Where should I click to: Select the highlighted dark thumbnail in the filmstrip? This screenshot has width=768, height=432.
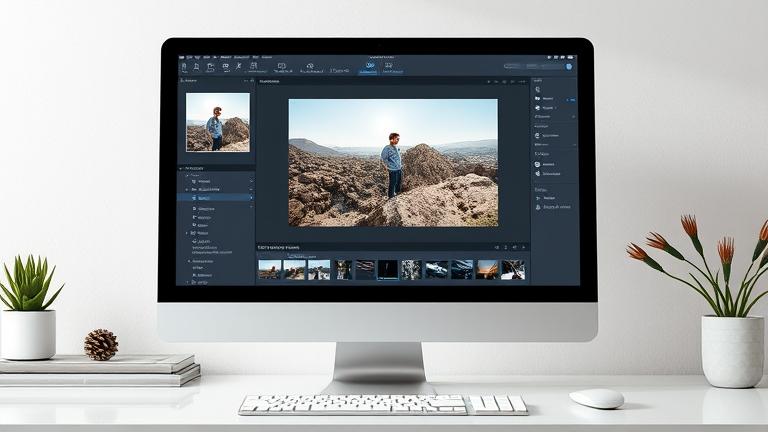coord(388,270)
